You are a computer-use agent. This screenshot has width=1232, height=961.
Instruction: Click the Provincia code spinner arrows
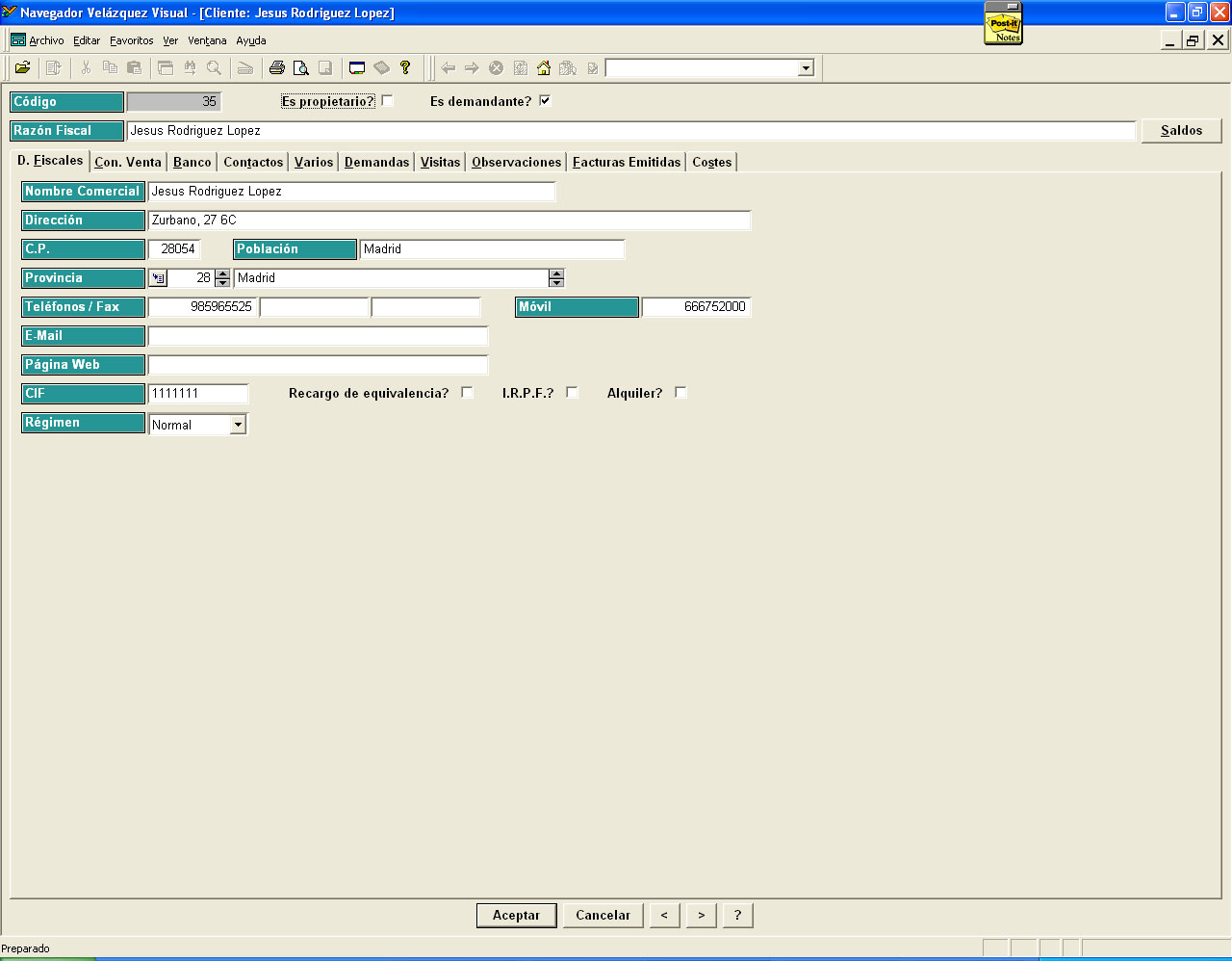[x=222, y=278]
